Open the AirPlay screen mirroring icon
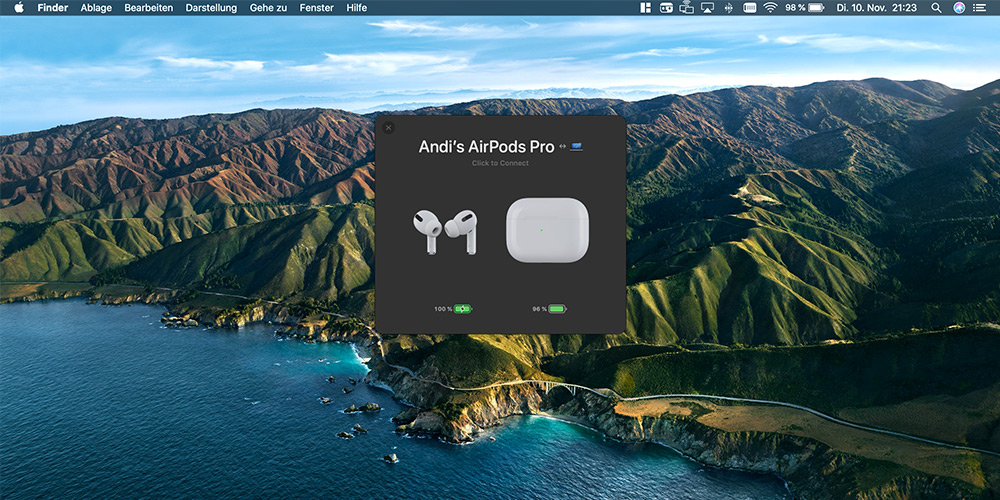This screenshot has width=1000, height=500. (707, 8)
